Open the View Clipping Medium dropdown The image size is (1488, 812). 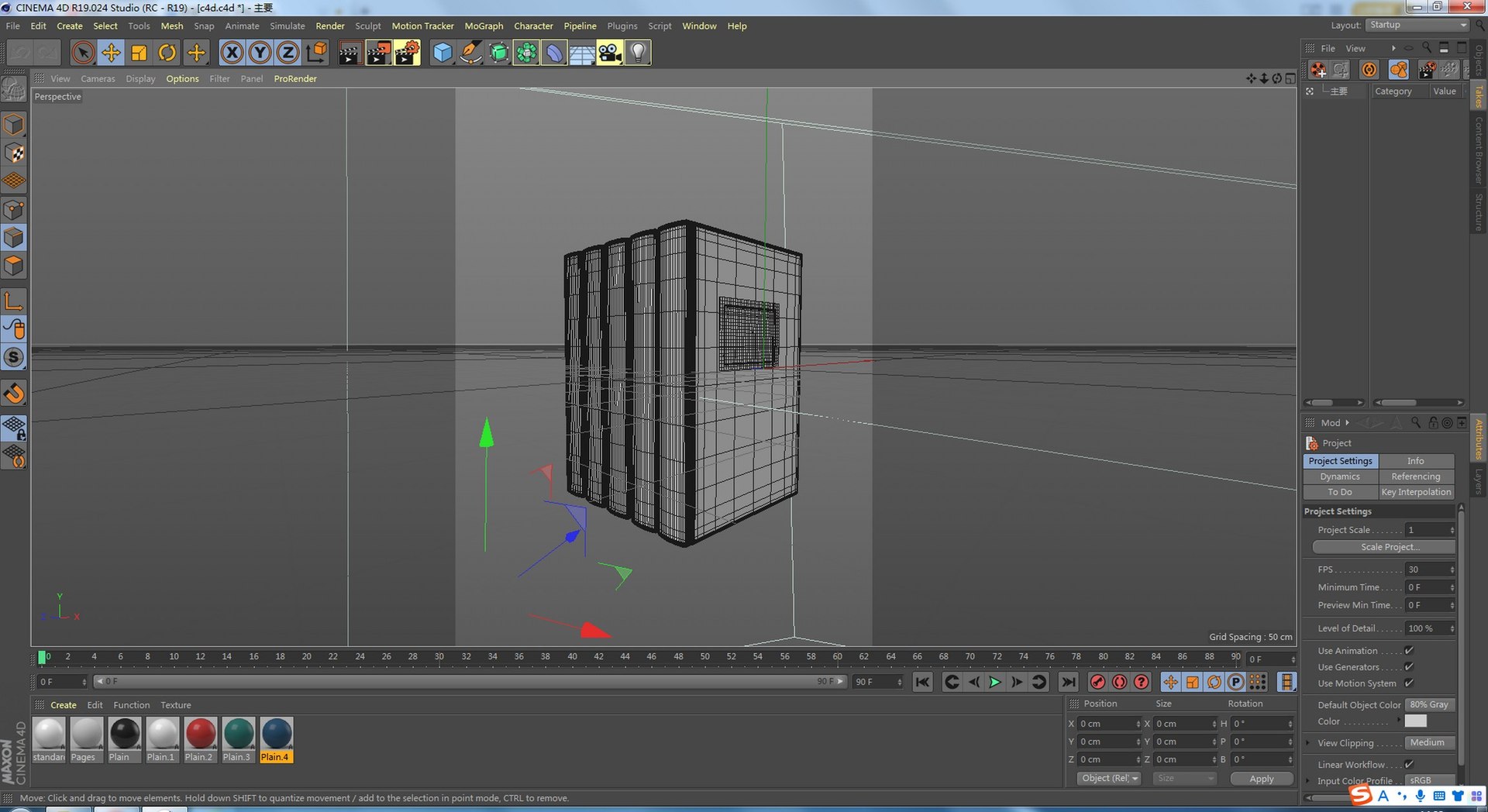tap(1430, 743)
